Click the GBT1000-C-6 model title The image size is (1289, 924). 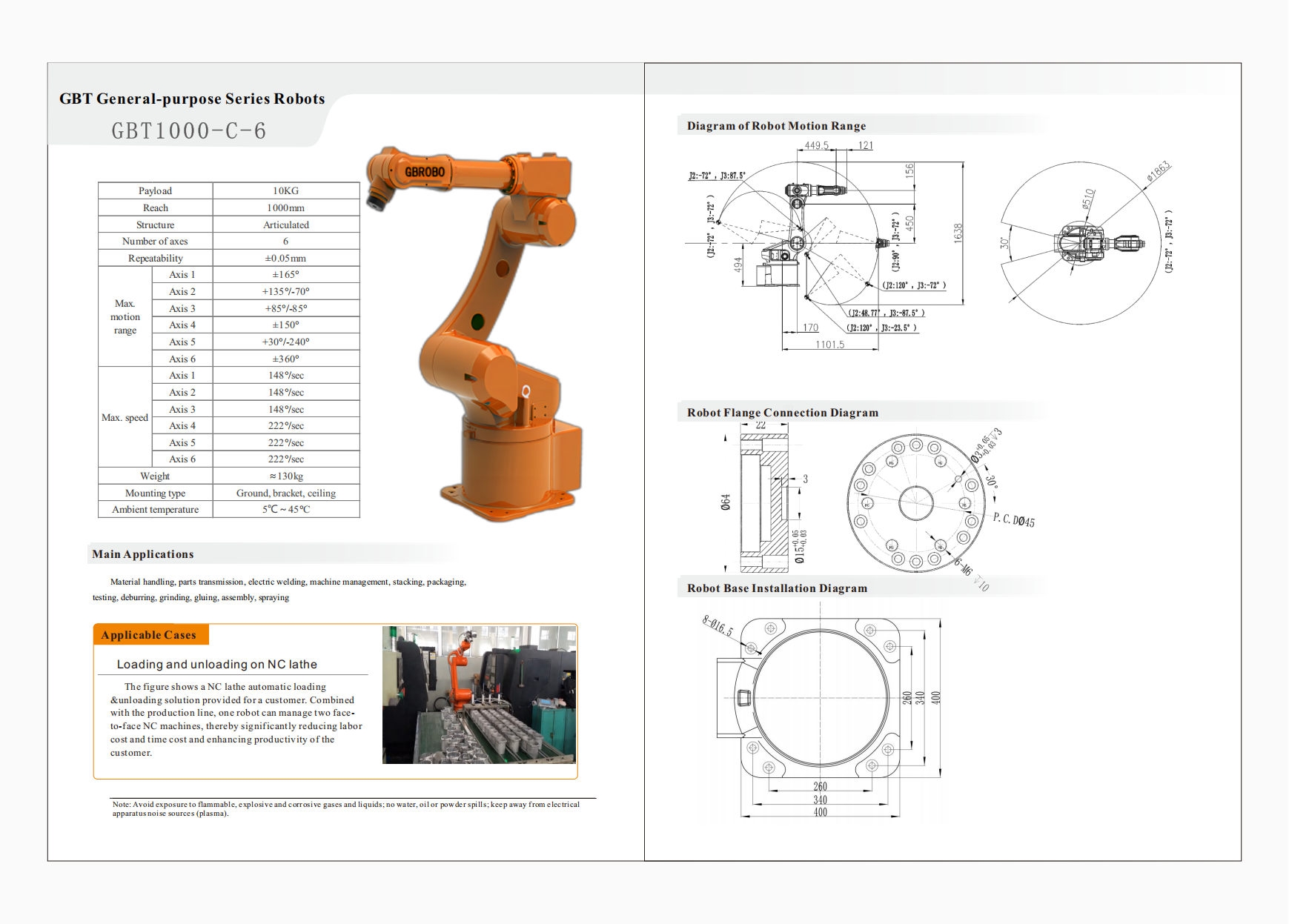click(189, 131)
